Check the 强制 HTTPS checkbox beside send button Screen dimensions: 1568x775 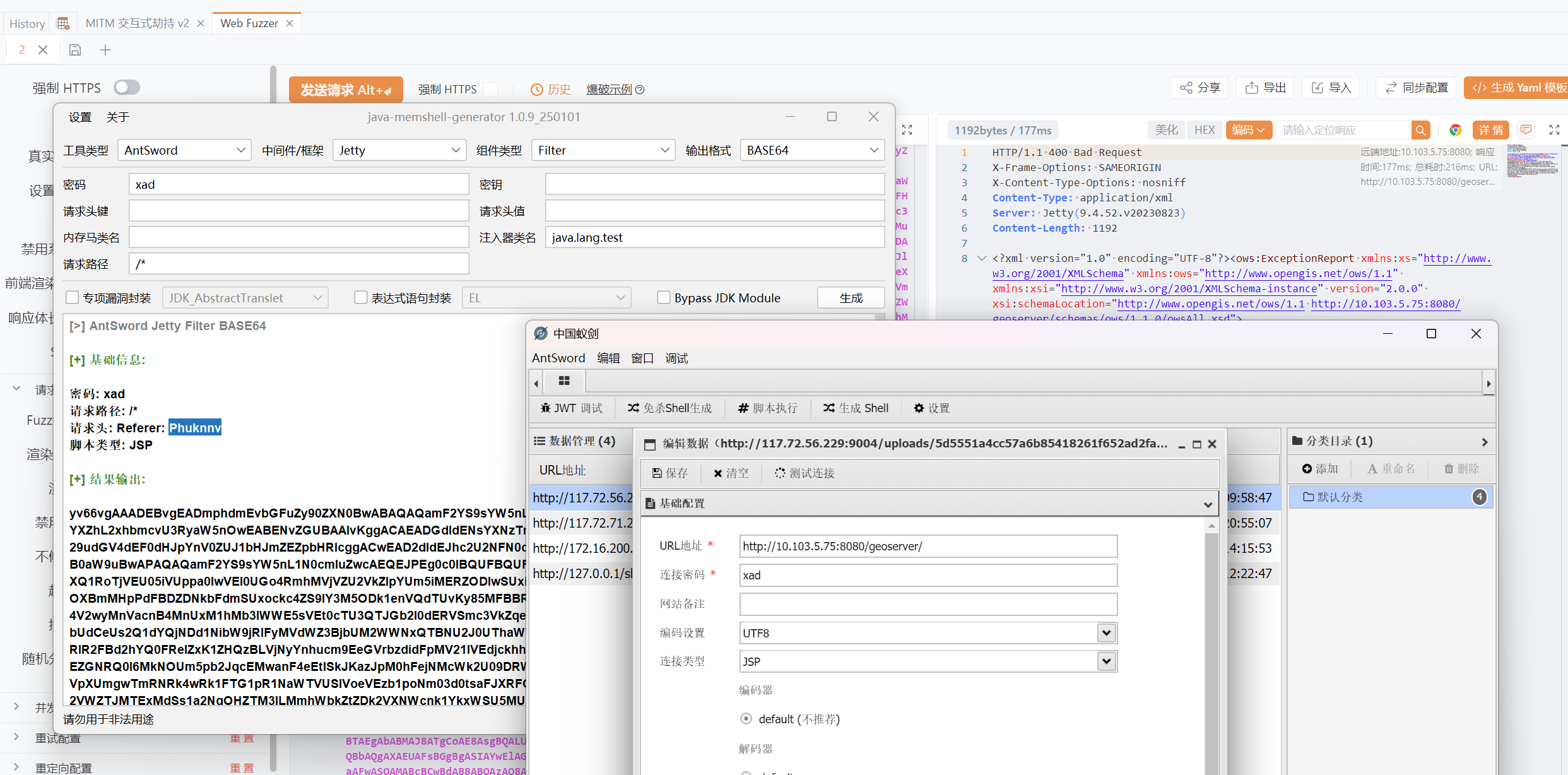tap(490, 90)
